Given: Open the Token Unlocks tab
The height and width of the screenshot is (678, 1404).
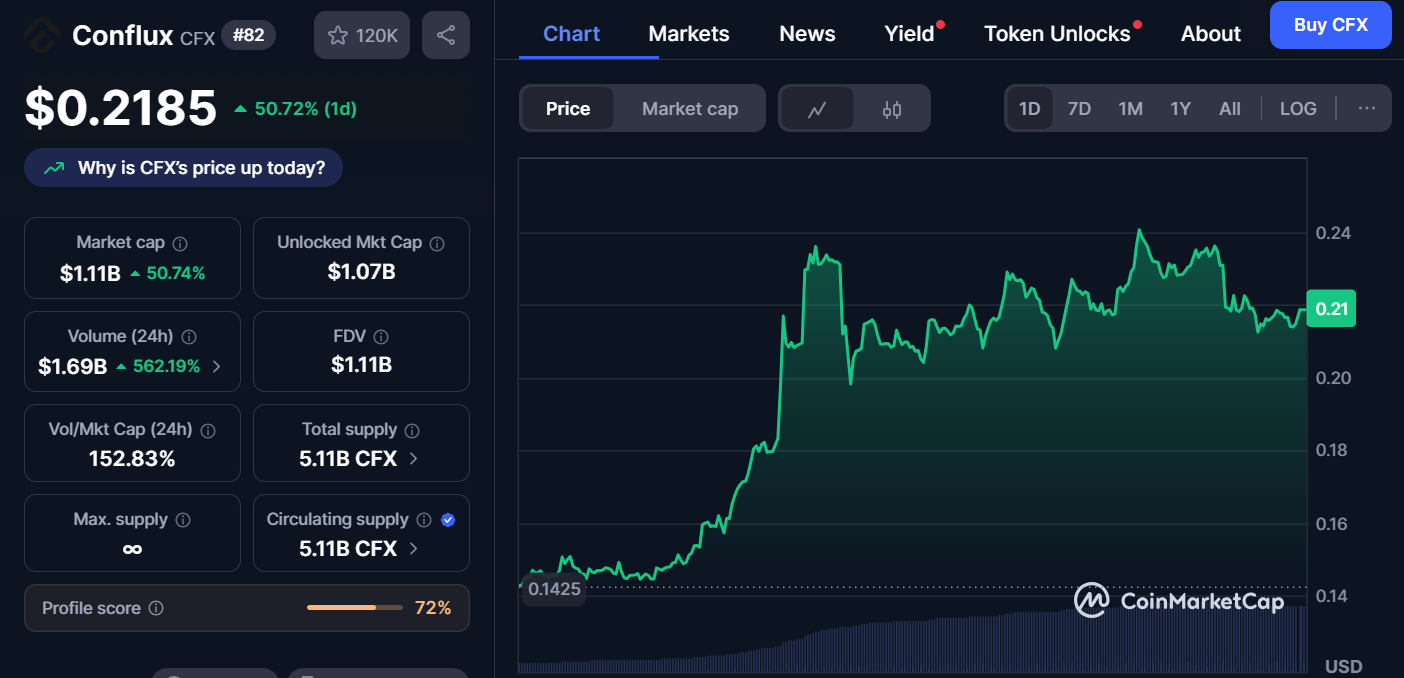Looking at the screenshot, I should coord(1057,34).
